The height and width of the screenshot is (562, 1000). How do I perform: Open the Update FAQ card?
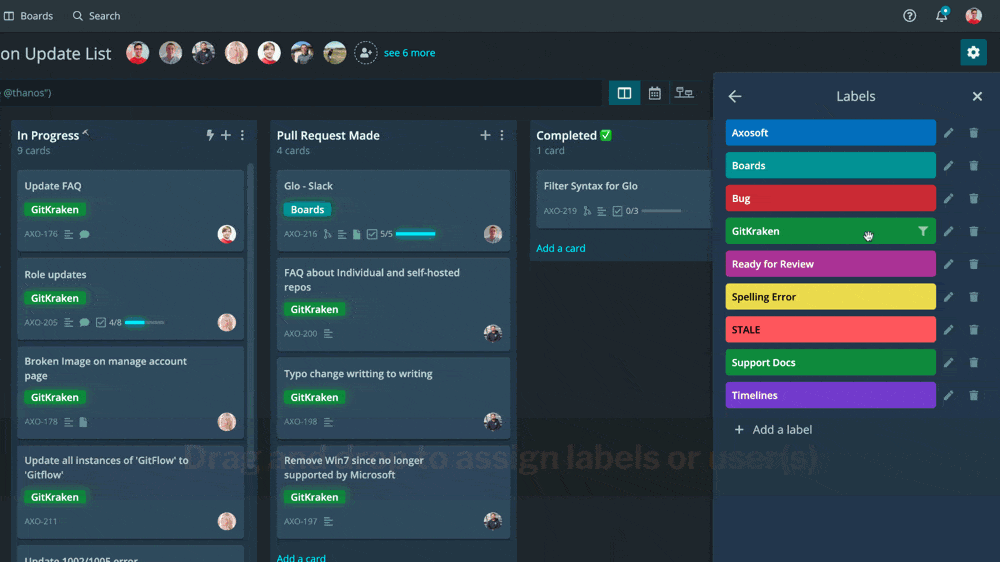131,210
